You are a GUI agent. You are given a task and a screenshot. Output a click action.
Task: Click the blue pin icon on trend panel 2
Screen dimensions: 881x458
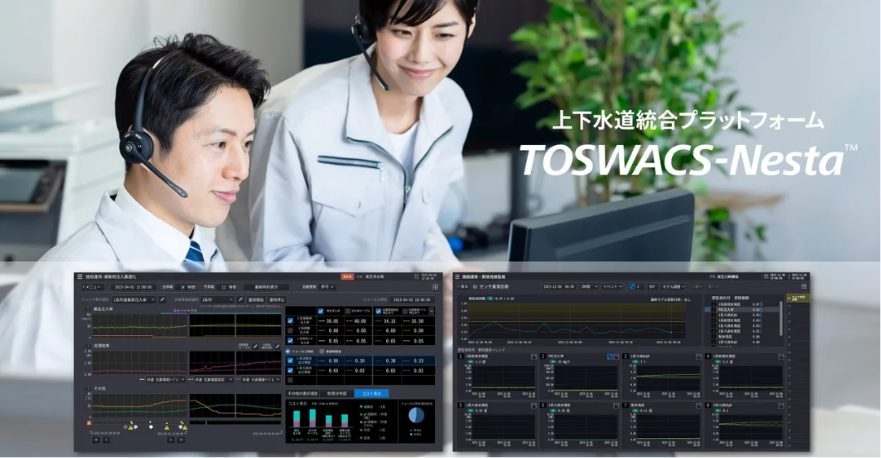[610, 357]
